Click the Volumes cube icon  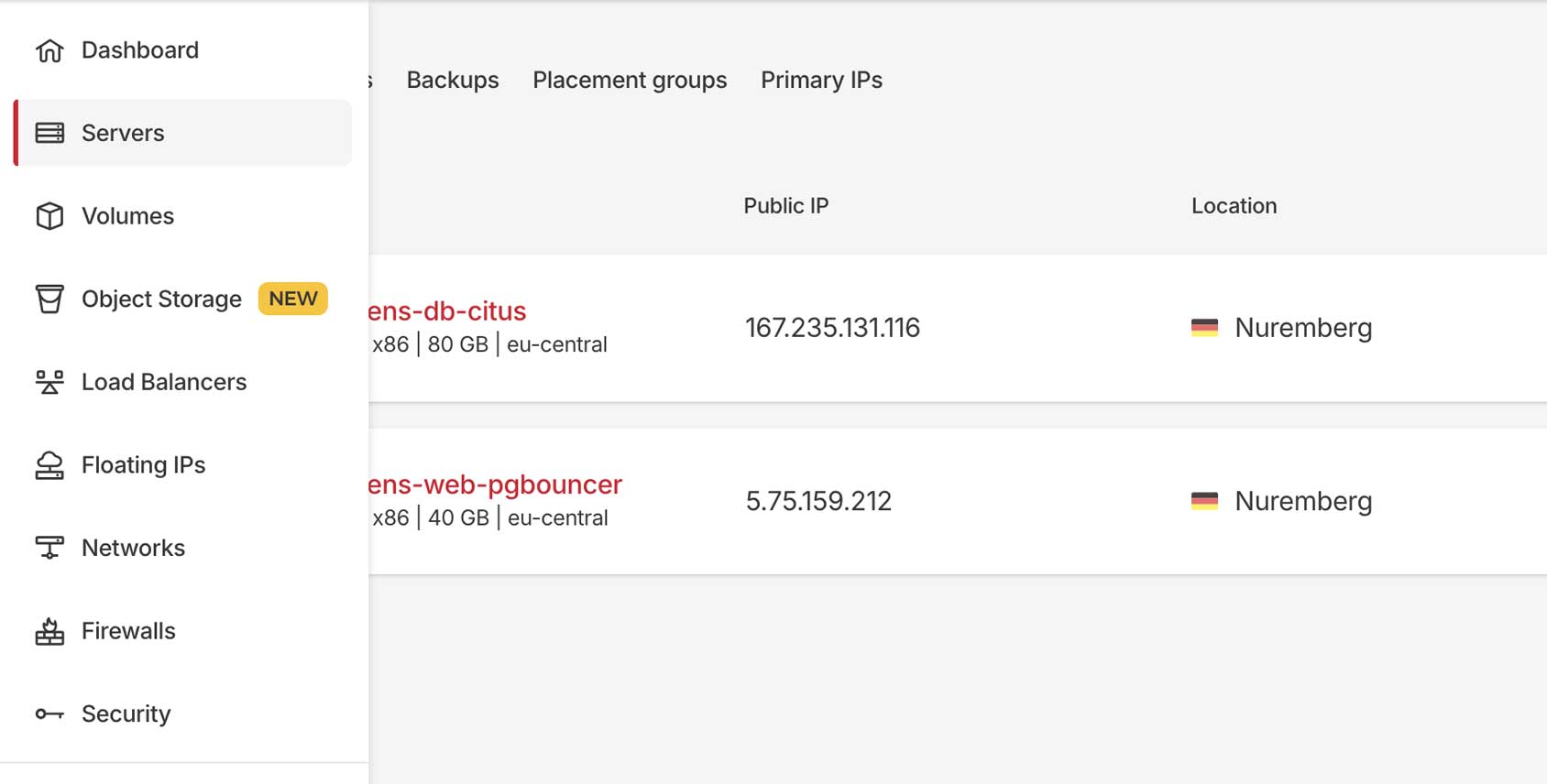coord(49,216)
